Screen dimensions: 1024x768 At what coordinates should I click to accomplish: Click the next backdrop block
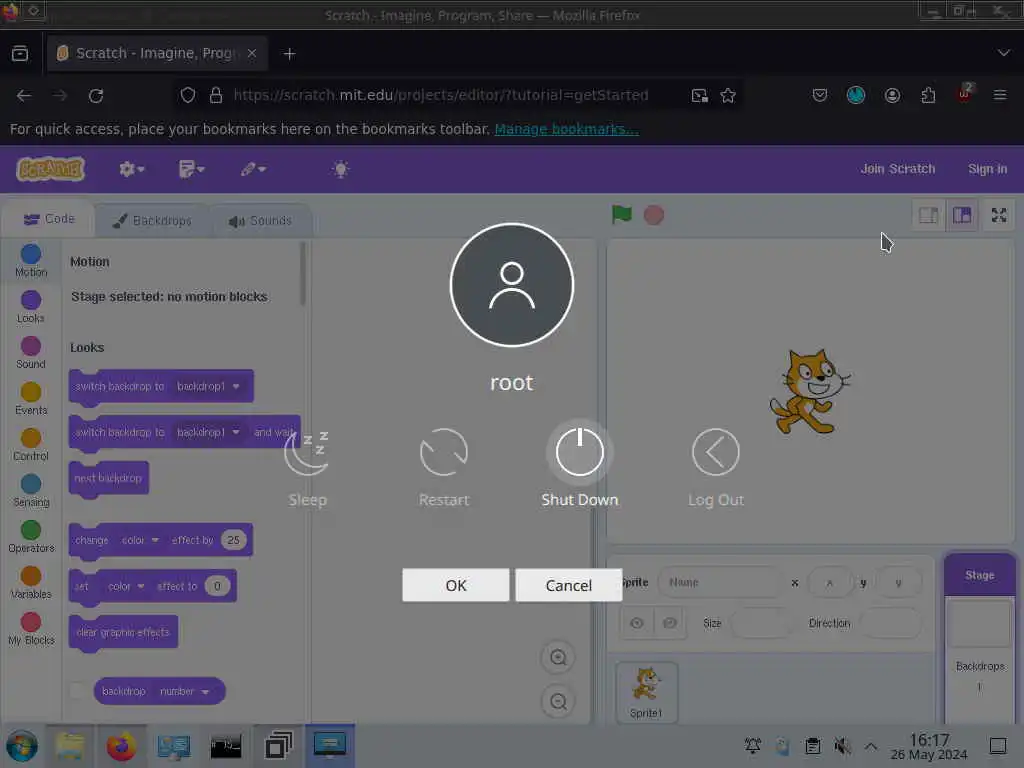[108, 479]
